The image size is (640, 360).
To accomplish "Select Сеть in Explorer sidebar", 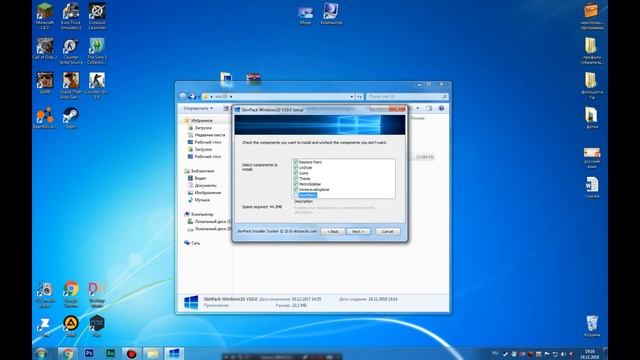I will point(196,243).
